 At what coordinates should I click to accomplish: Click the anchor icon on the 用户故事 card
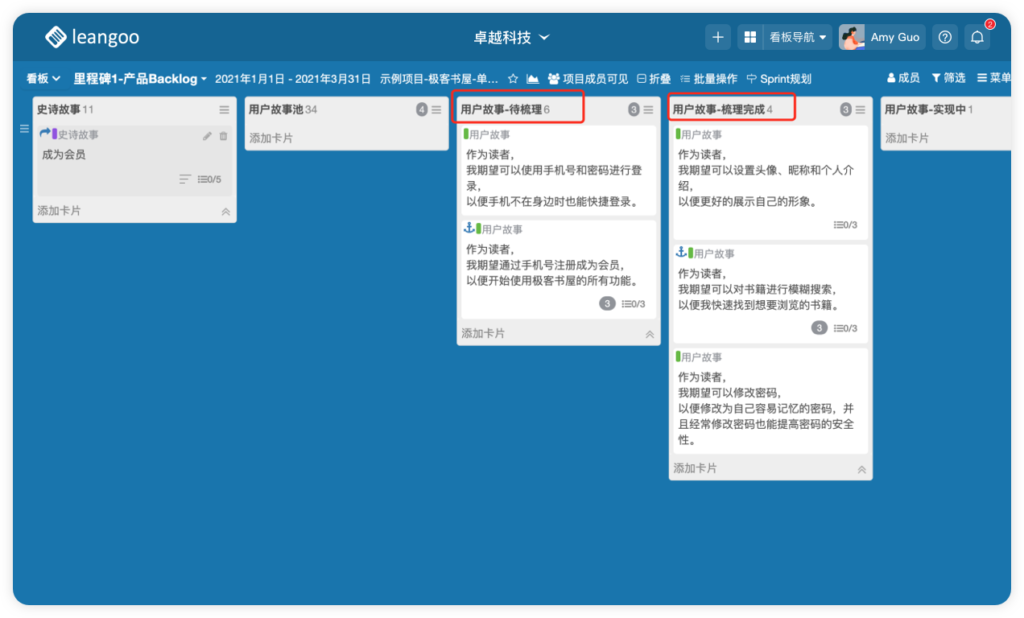click(468, 227)
